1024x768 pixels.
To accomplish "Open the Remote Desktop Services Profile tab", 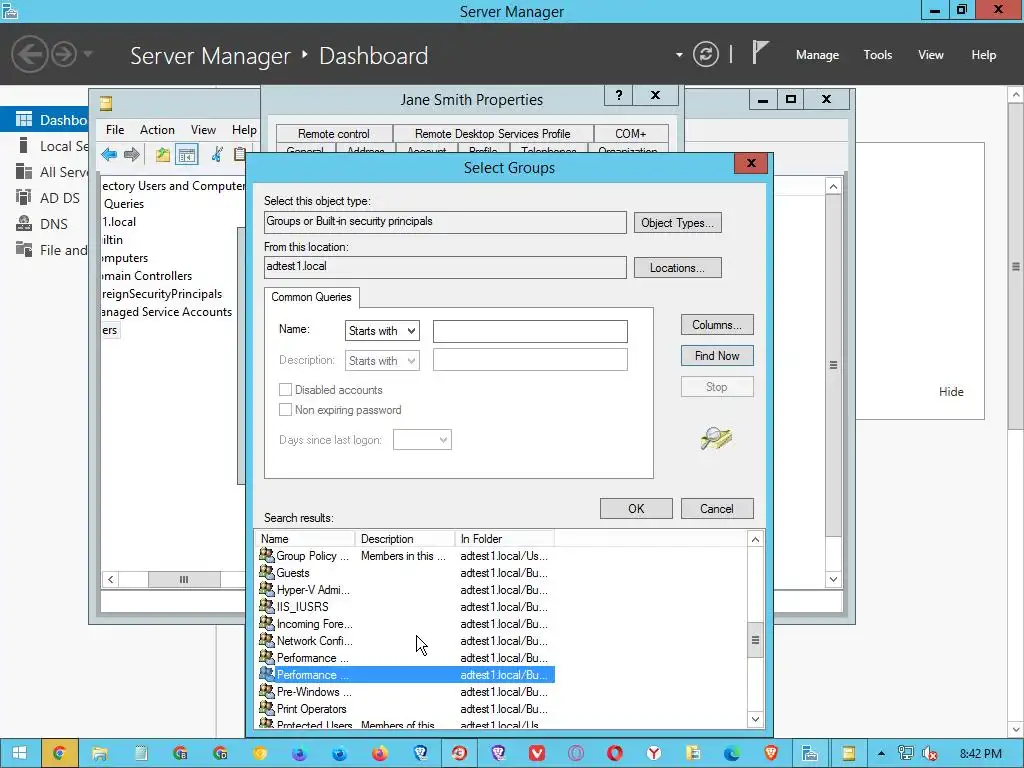I will [492, 133].
